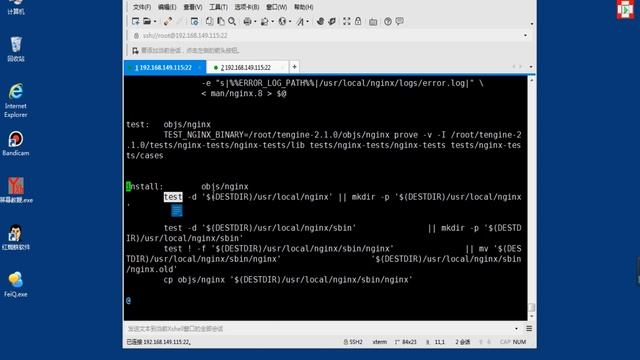Click the Print toolbar icon

(247, 21)
